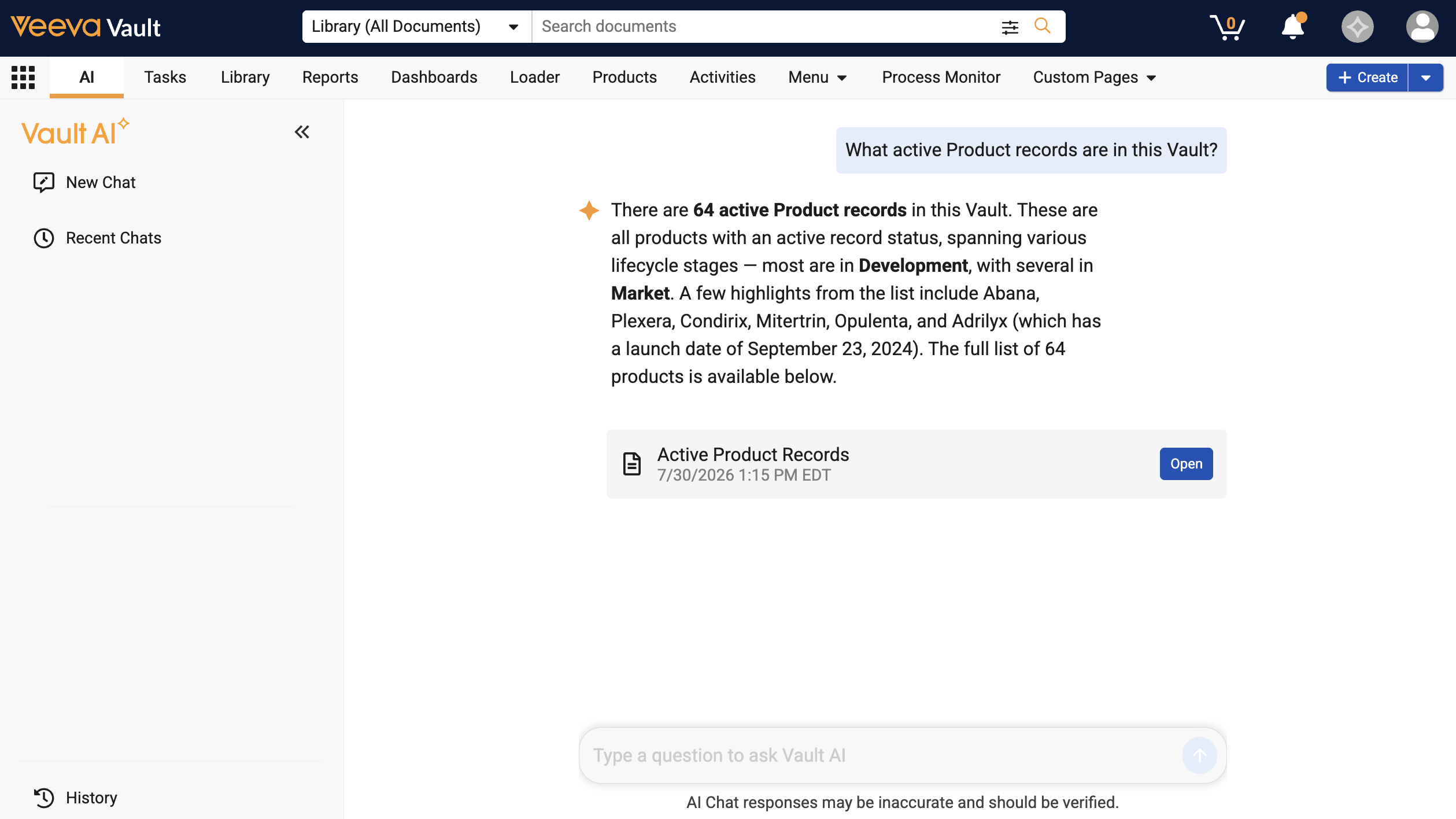Image resolution: width=1456 pixels, height=819 pixels.
Task: Open the app launcher grid icon
Action: 23,78
